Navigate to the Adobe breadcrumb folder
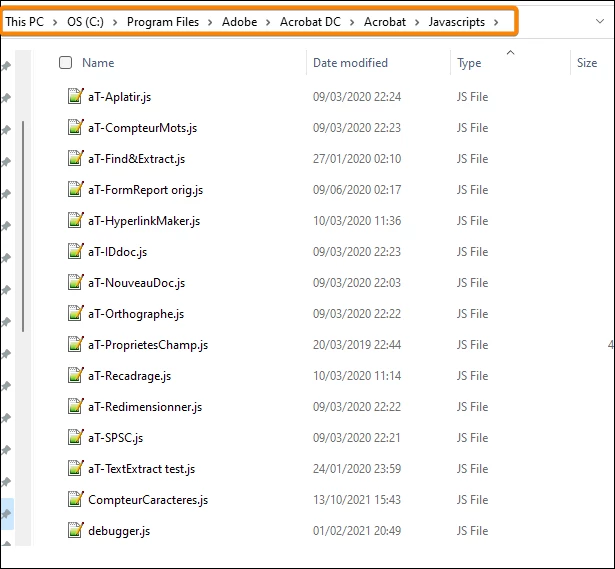The image size is (615, 569). tap(240, 22)
